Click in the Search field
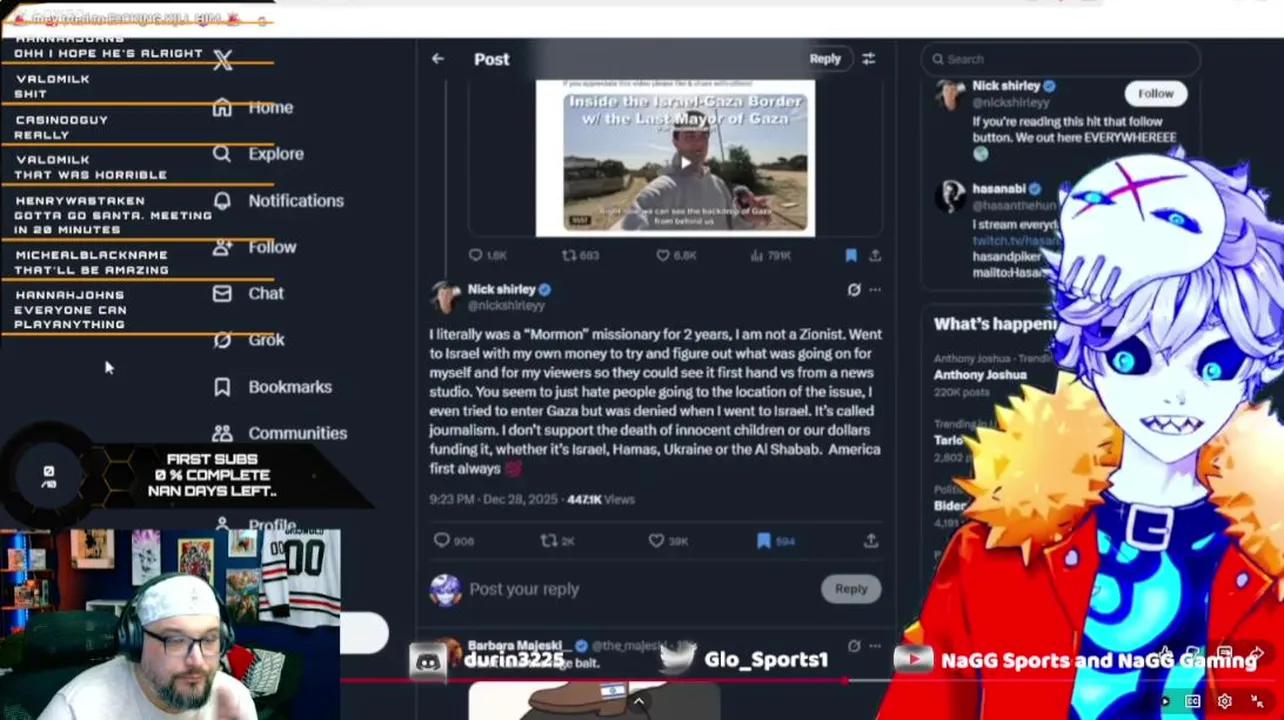Viewport: 1284px width, 720px height. (x=1060, y=59)
